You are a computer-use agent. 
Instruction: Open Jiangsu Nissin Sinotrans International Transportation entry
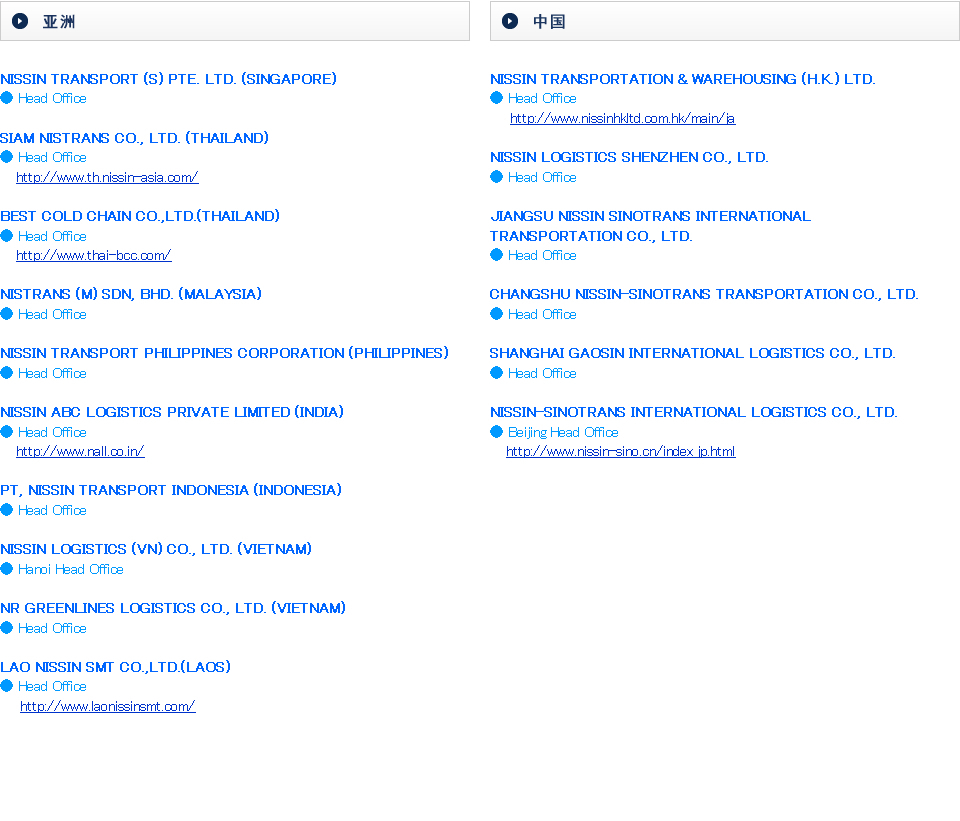(x=650, y=226)
